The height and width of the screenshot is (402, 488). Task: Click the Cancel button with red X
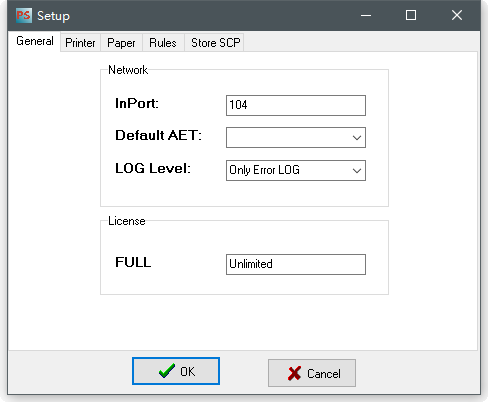click(x=312, y=373)
